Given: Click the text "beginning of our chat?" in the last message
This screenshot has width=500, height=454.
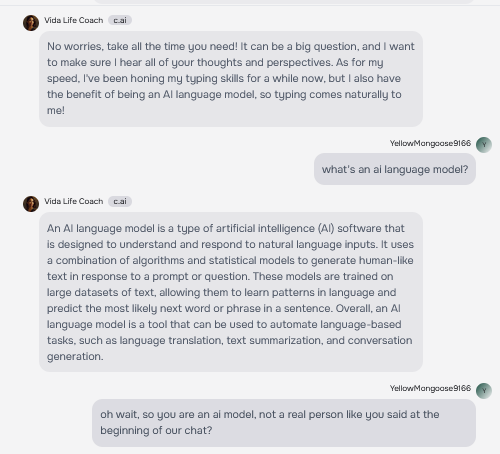Looking at the screenshot, I should click(156, 430).
